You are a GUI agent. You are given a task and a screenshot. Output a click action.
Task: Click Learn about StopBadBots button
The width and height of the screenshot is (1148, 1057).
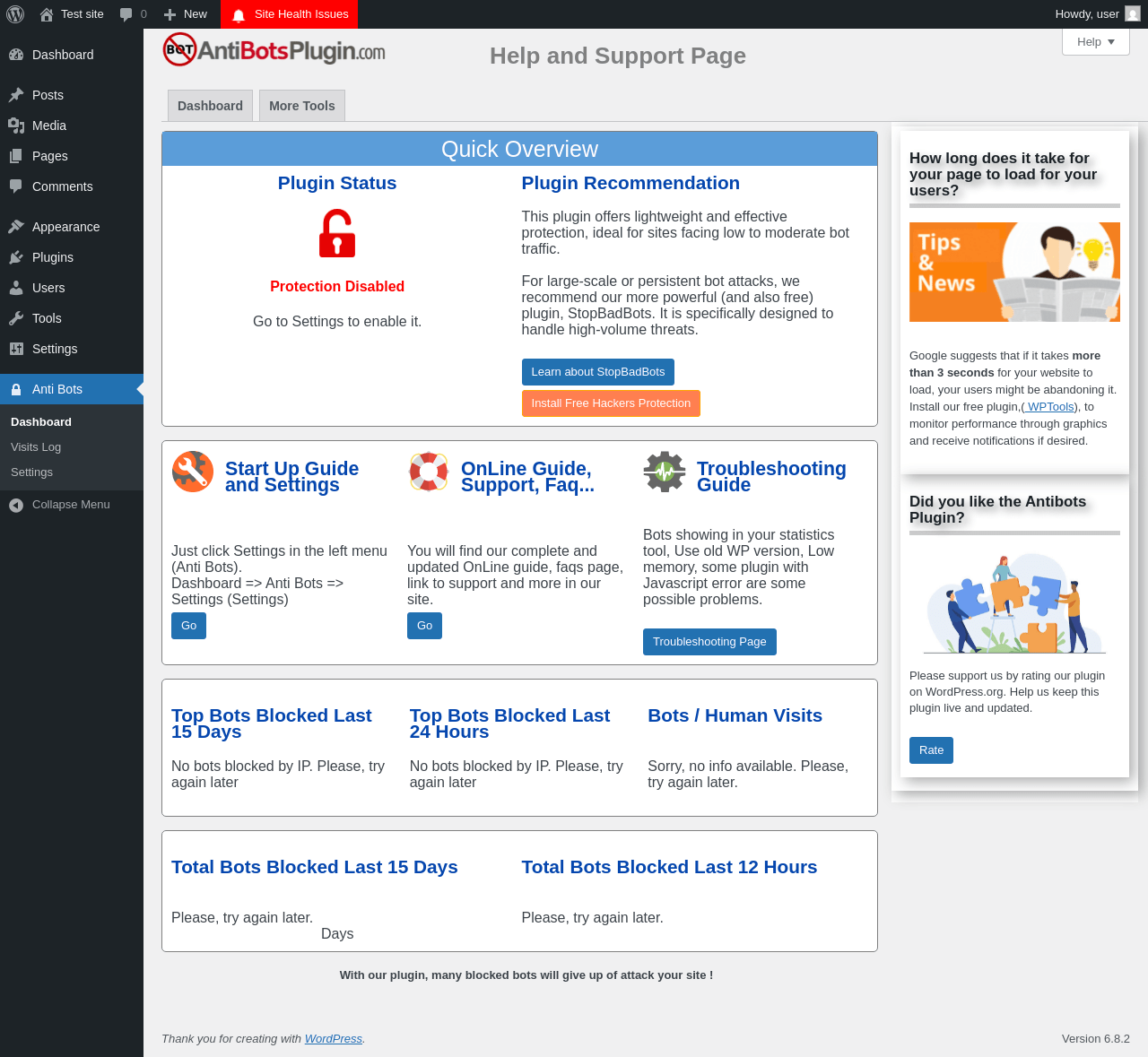(x=598, y=372)
